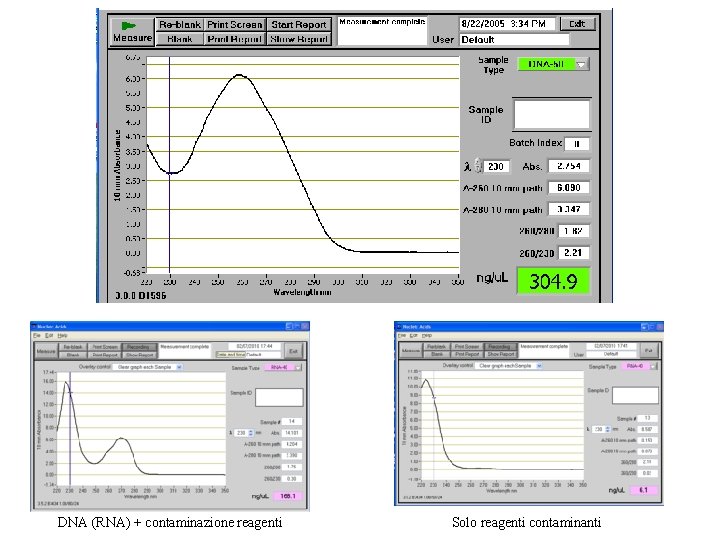Screen dimensions: 720x540
Task: Open Help menu in 6.1 ng/uL window
Action: pyautogui.click(x=427, y=336)
